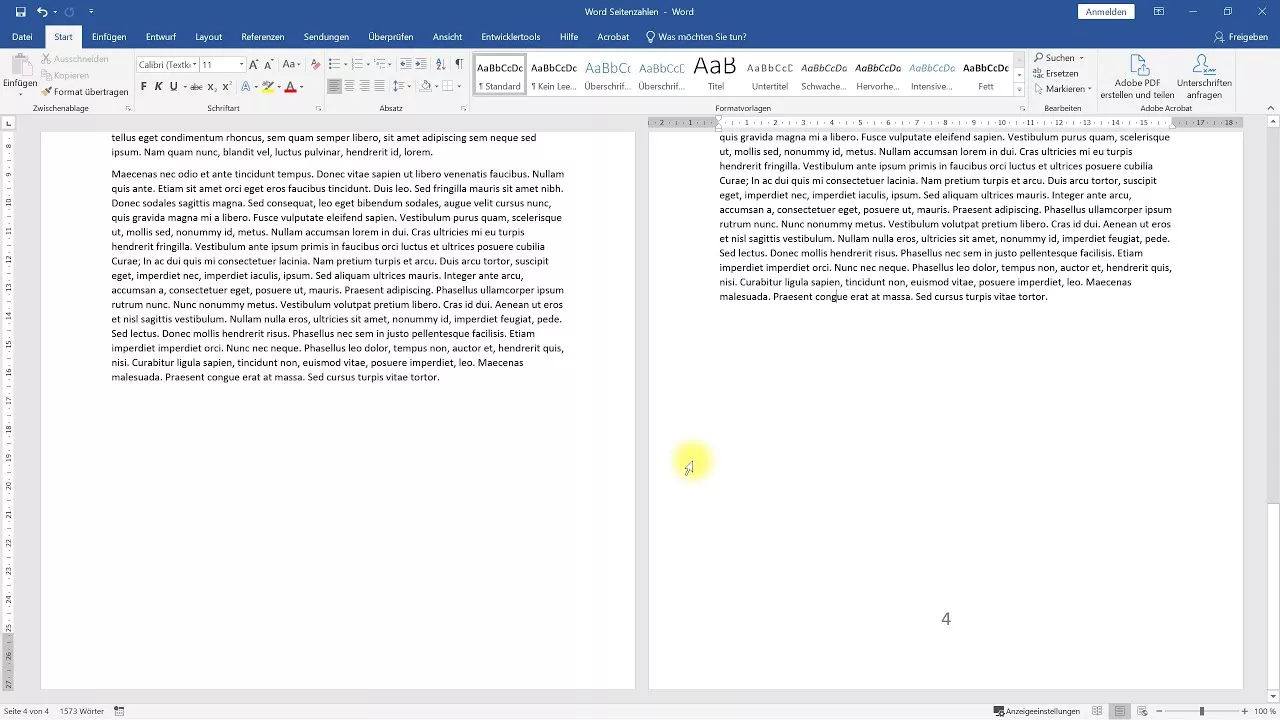1280x720 pixels.
Task: Toggle bold formatting with the F icon
Action: (x=142, y=87)
